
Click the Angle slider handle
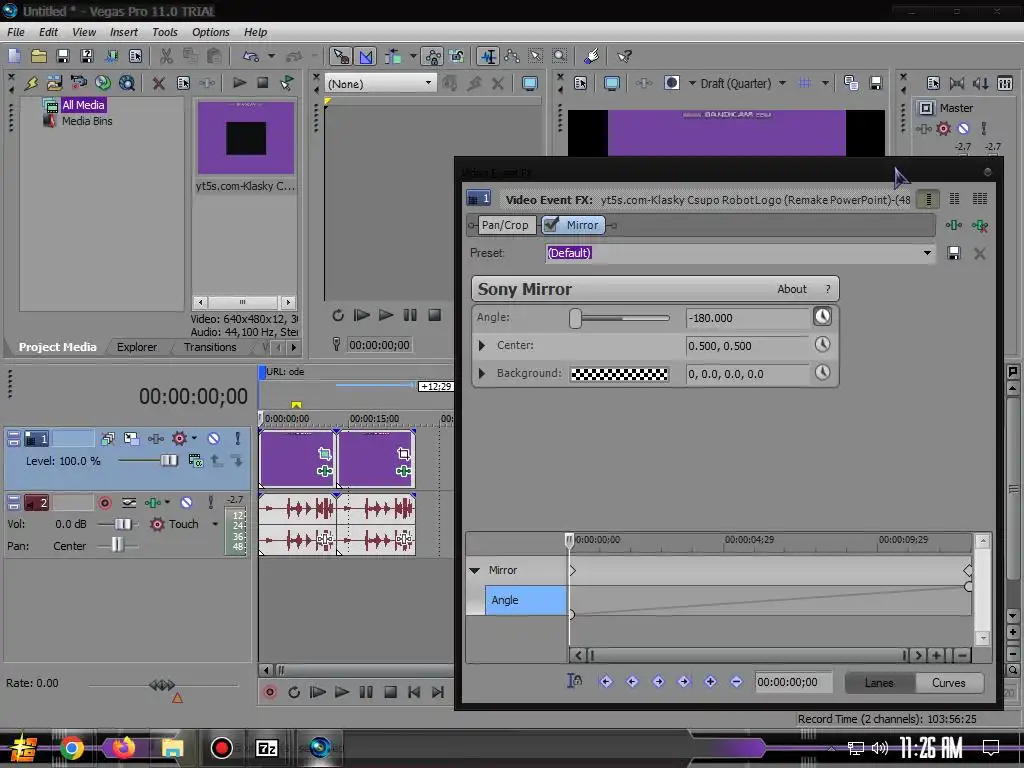(x=575, y=318)
